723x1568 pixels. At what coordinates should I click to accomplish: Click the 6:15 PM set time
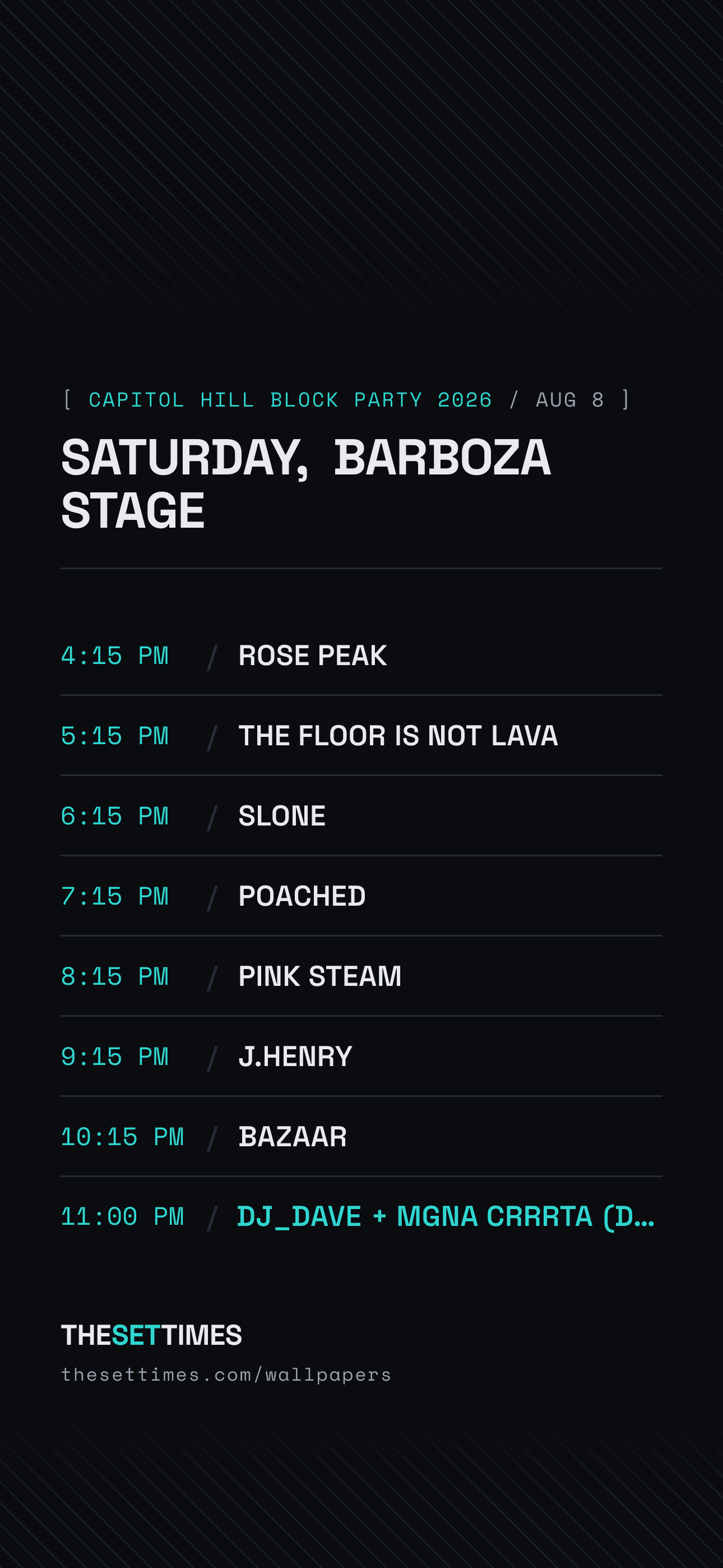click(114, 817)
